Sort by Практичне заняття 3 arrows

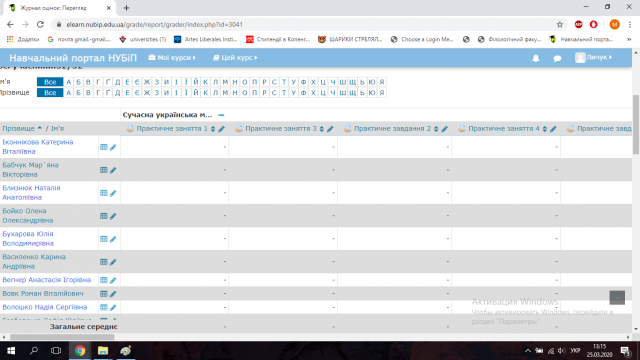tap(322, 129)
